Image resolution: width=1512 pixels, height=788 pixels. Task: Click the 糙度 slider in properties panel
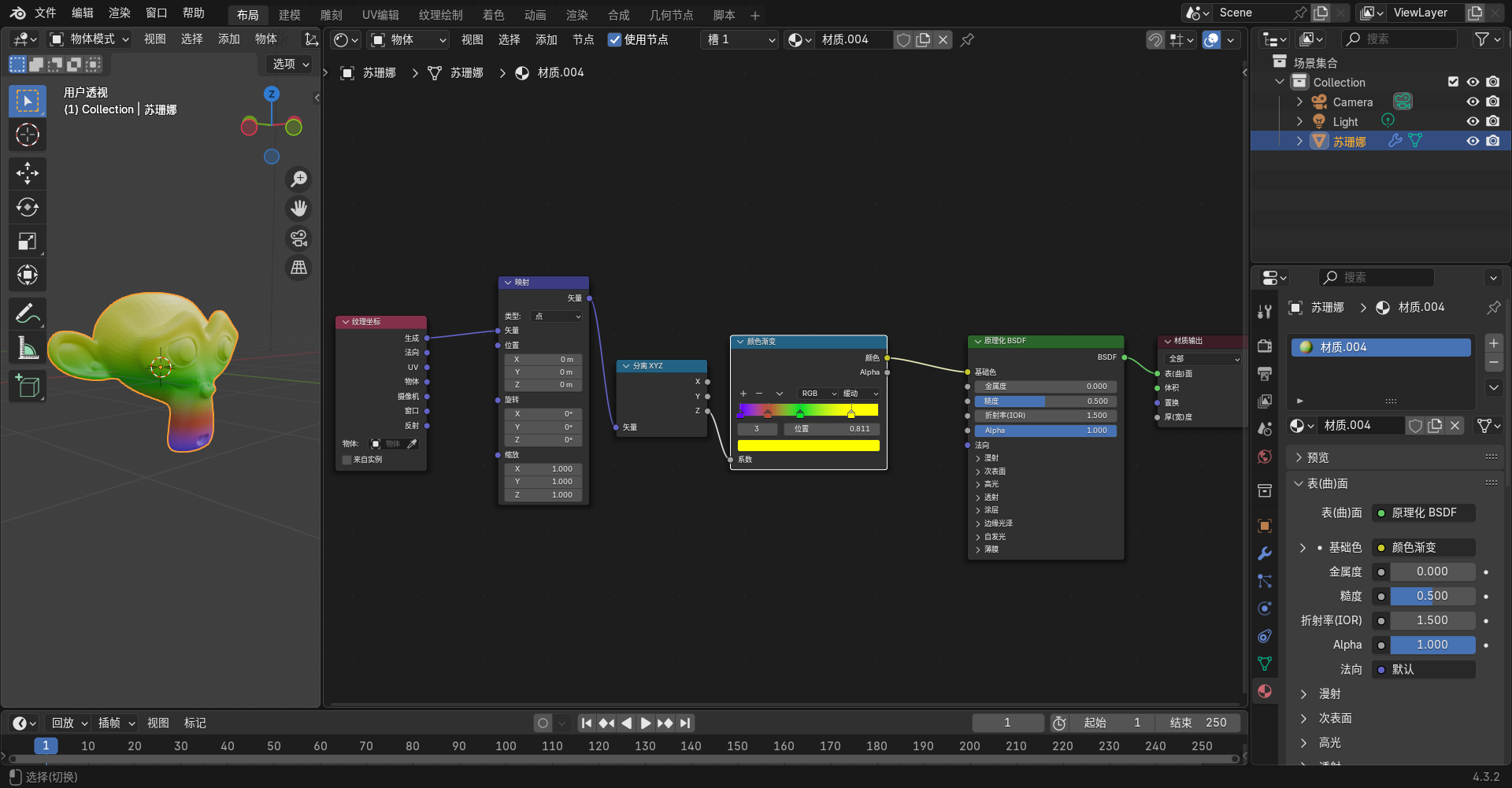tap(1432, 596)
